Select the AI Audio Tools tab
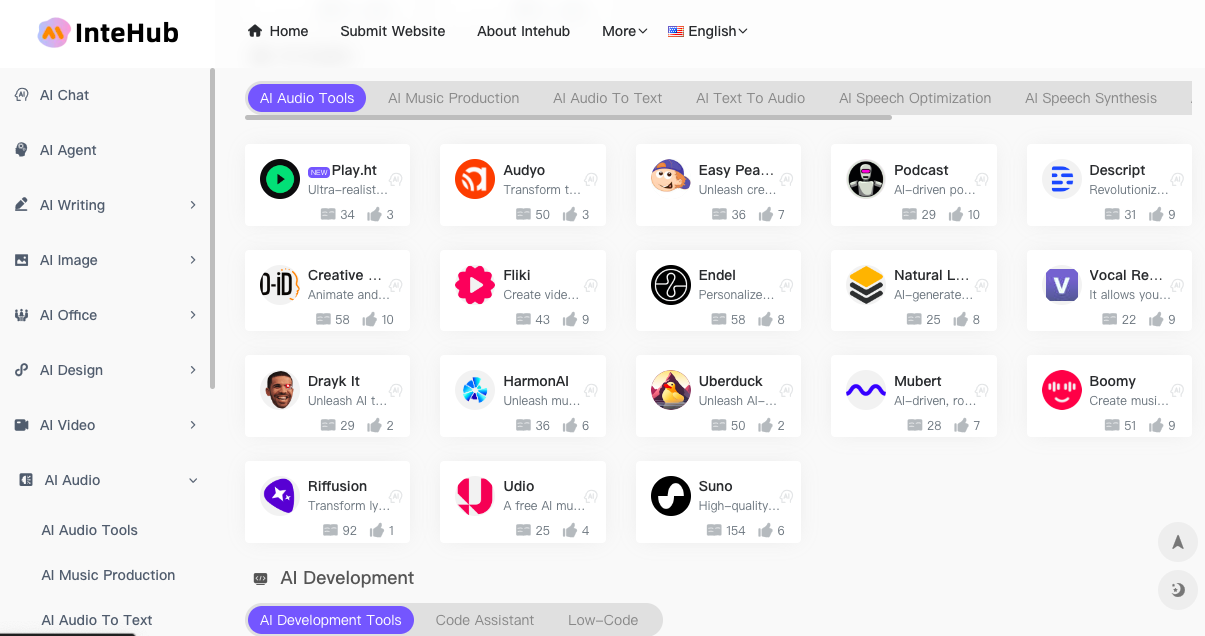The height and width of the screenshot is (636, 1205). tap(307, 98)
